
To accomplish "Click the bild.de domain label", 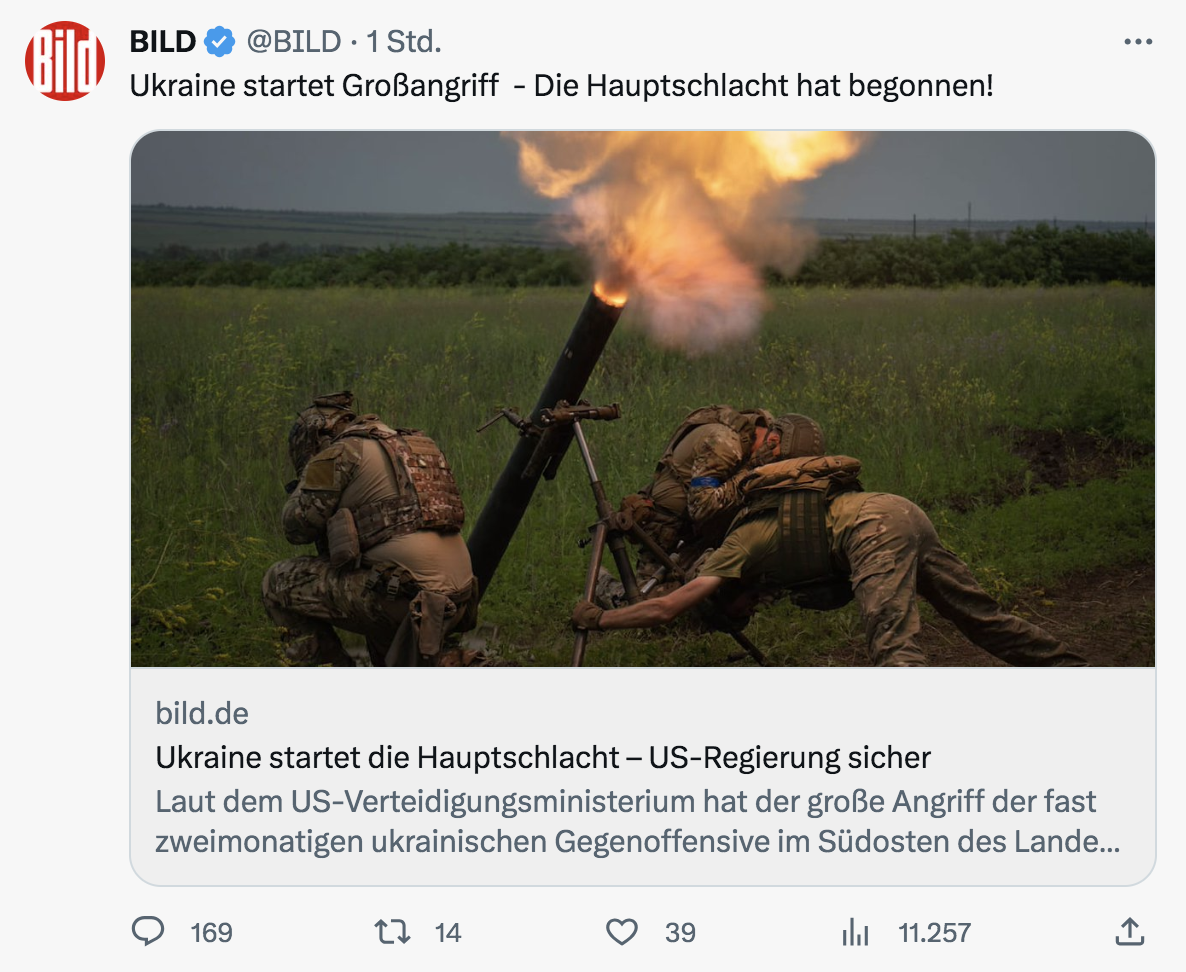I will click(x=202, y=713).
